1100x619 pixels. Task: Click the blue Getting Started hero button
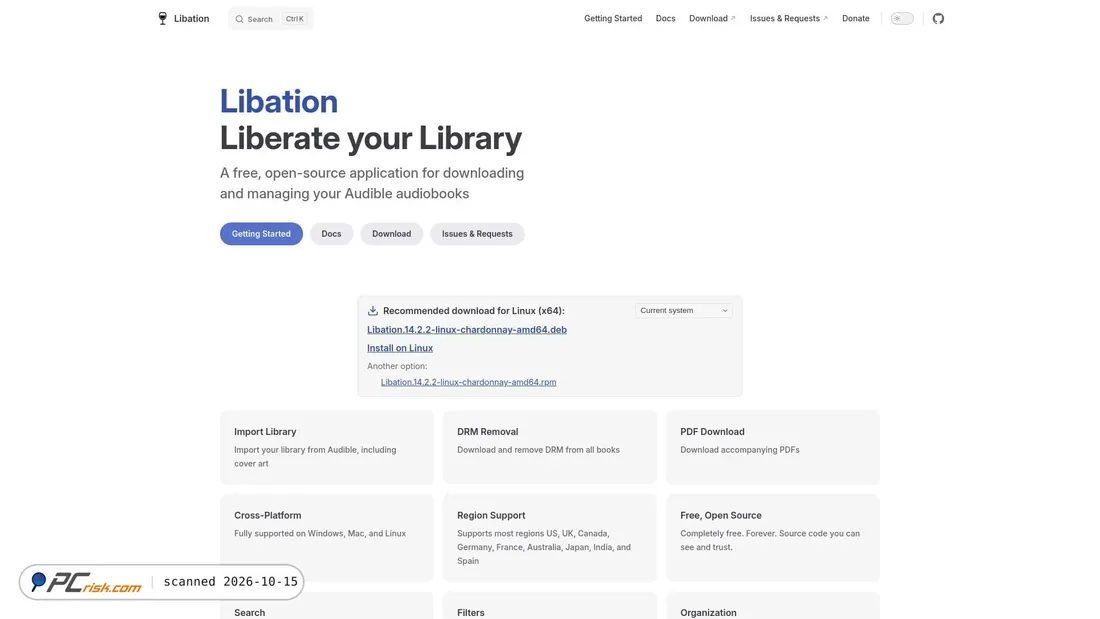261,234
